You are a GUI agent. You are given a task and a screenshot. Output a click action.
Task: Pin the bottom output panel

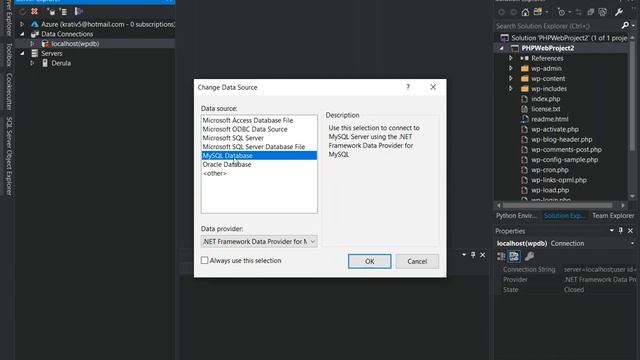click(x=473, y=255)
